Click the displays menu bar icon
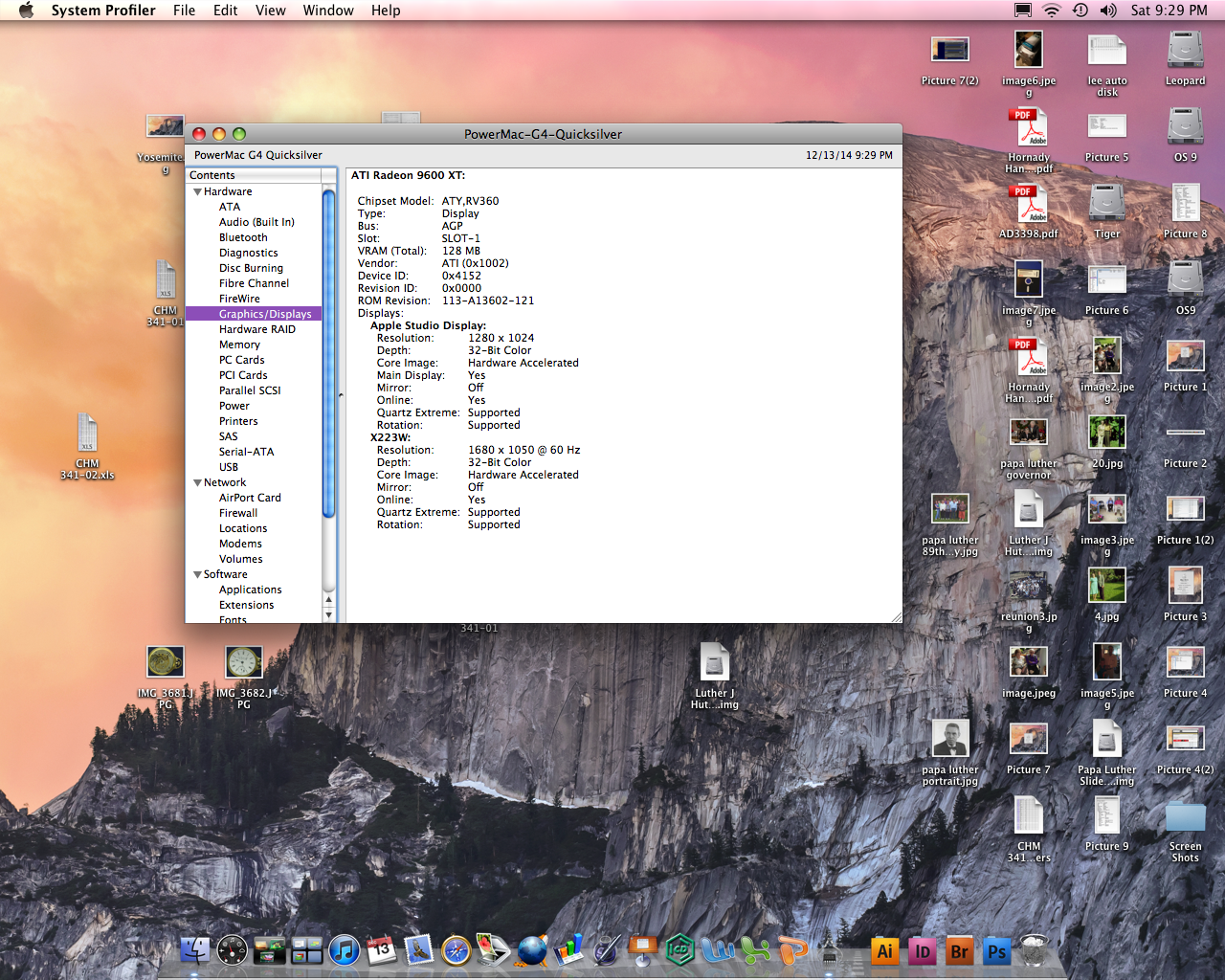This screenshot has width=1225, height=980. (x=1023, y=11)
